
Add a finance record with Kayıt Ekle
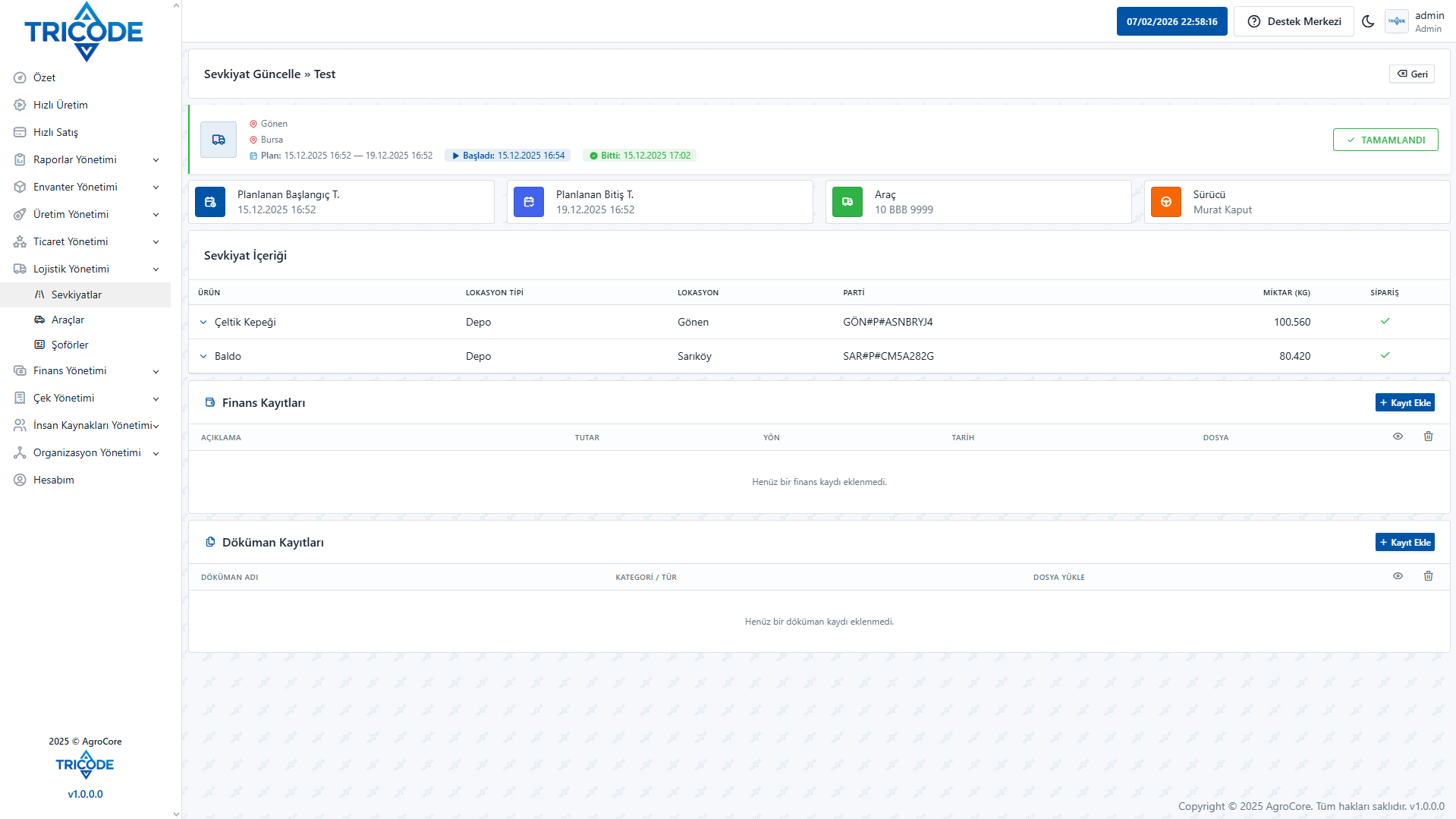click(x=1404, y=403)
